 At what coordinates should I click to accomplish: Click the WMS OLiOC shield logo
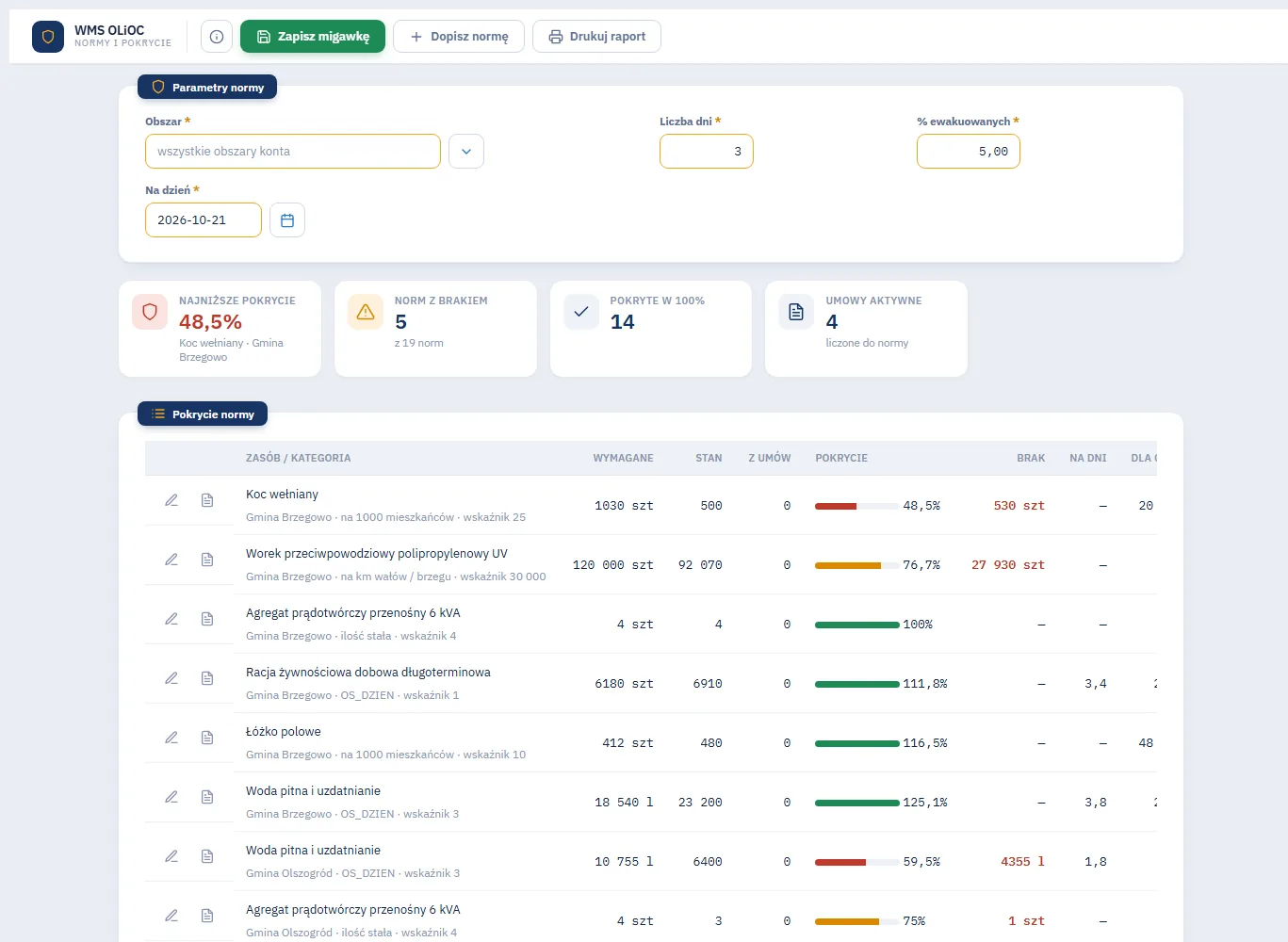point(48,37)
